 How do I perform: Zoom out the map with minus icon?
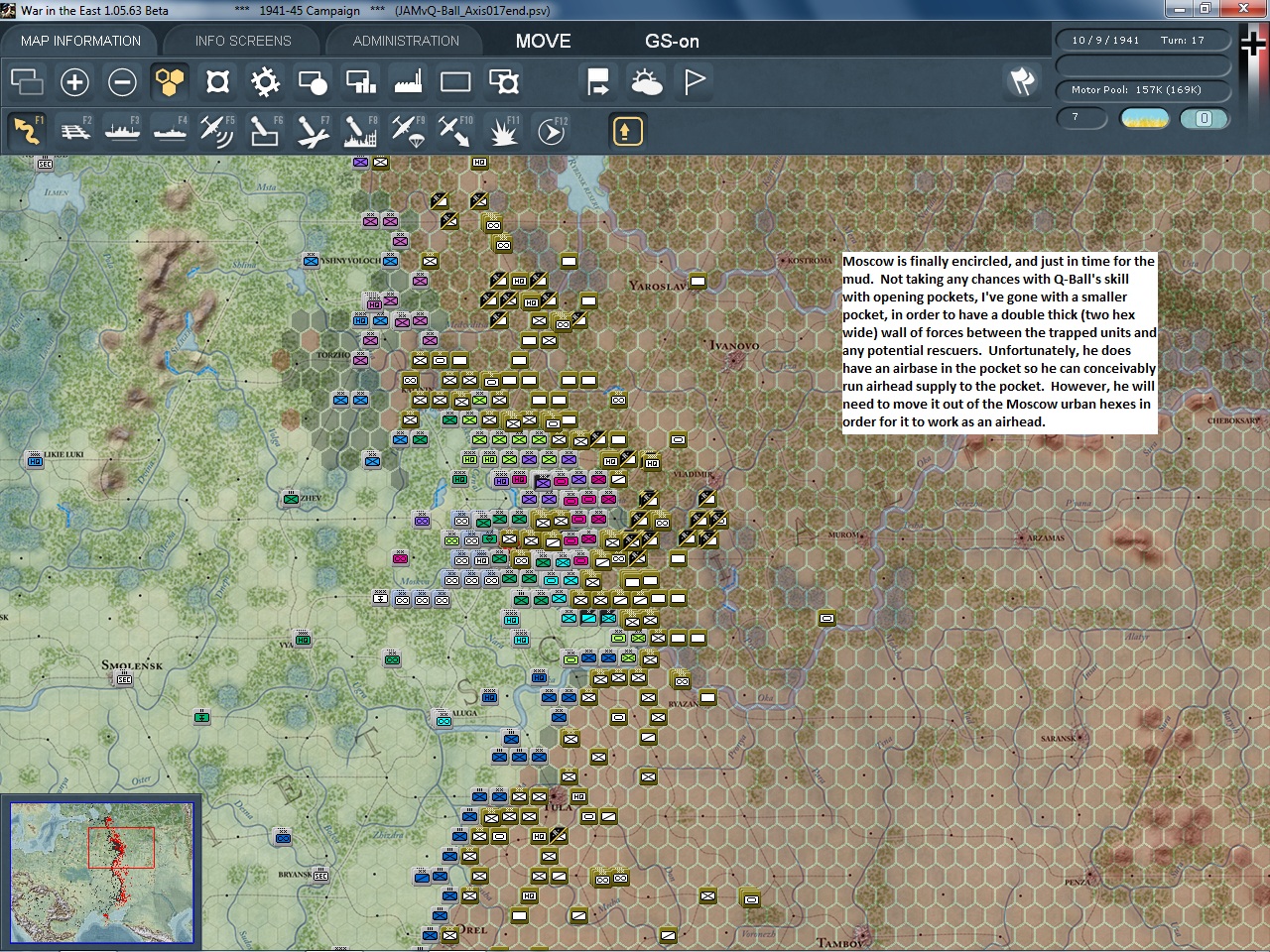pos(122,81)
